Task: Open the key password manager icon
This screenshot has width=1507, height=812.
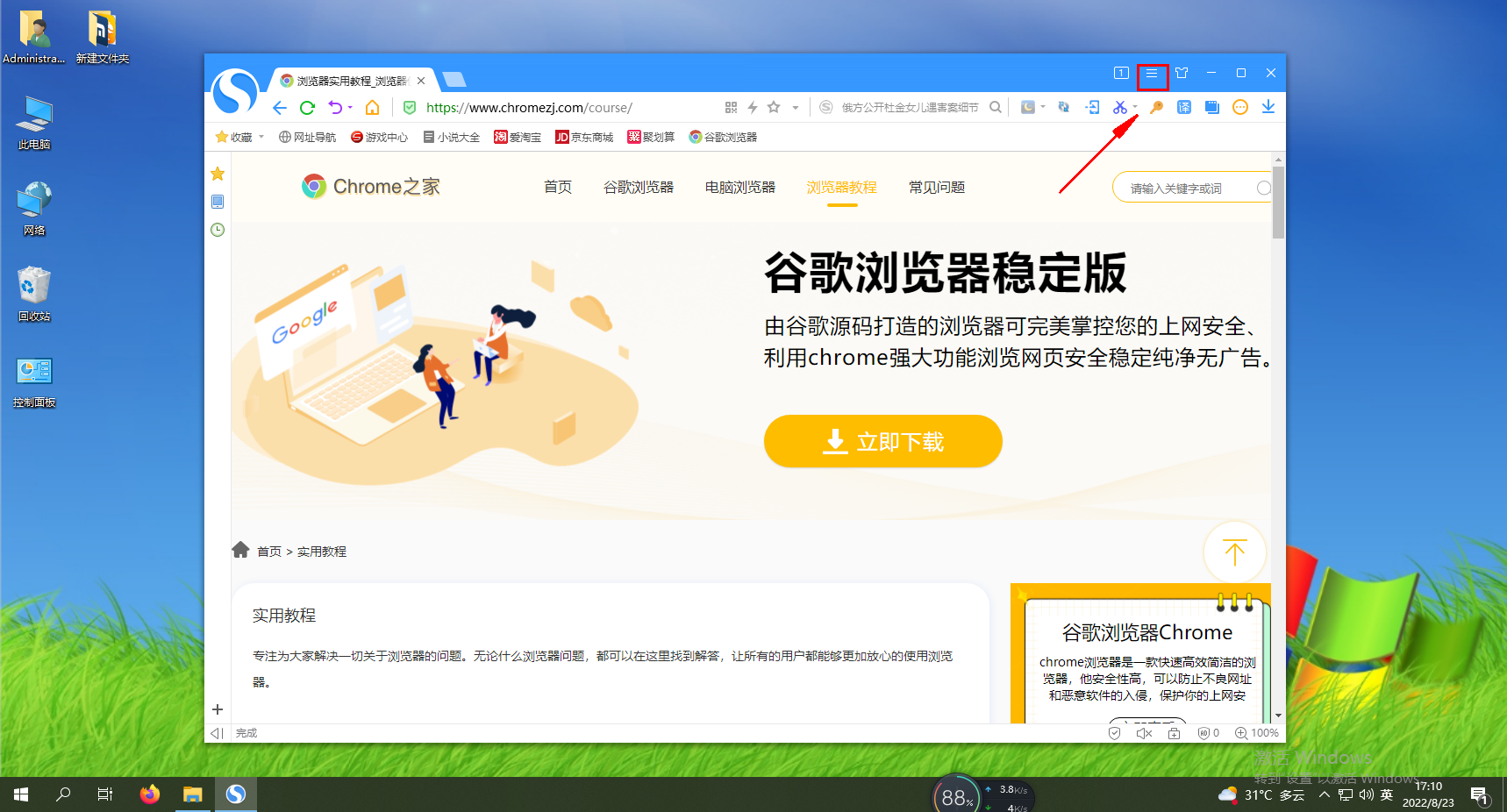Action: 1156,108
